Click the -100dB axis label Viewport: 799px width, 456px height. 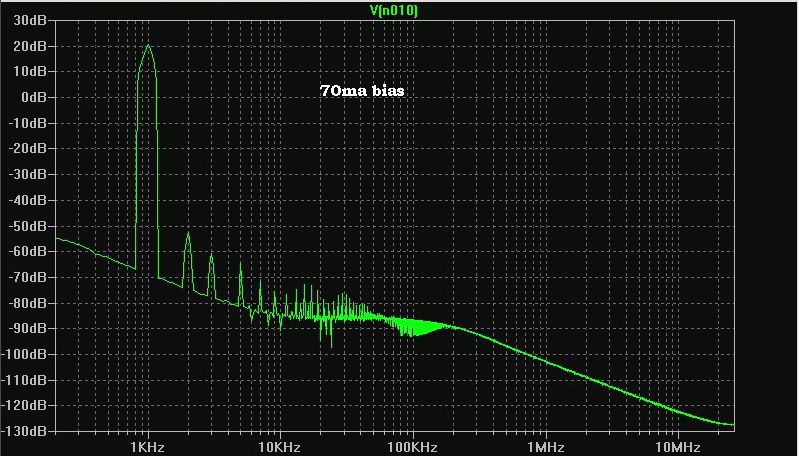coord(24,354)
